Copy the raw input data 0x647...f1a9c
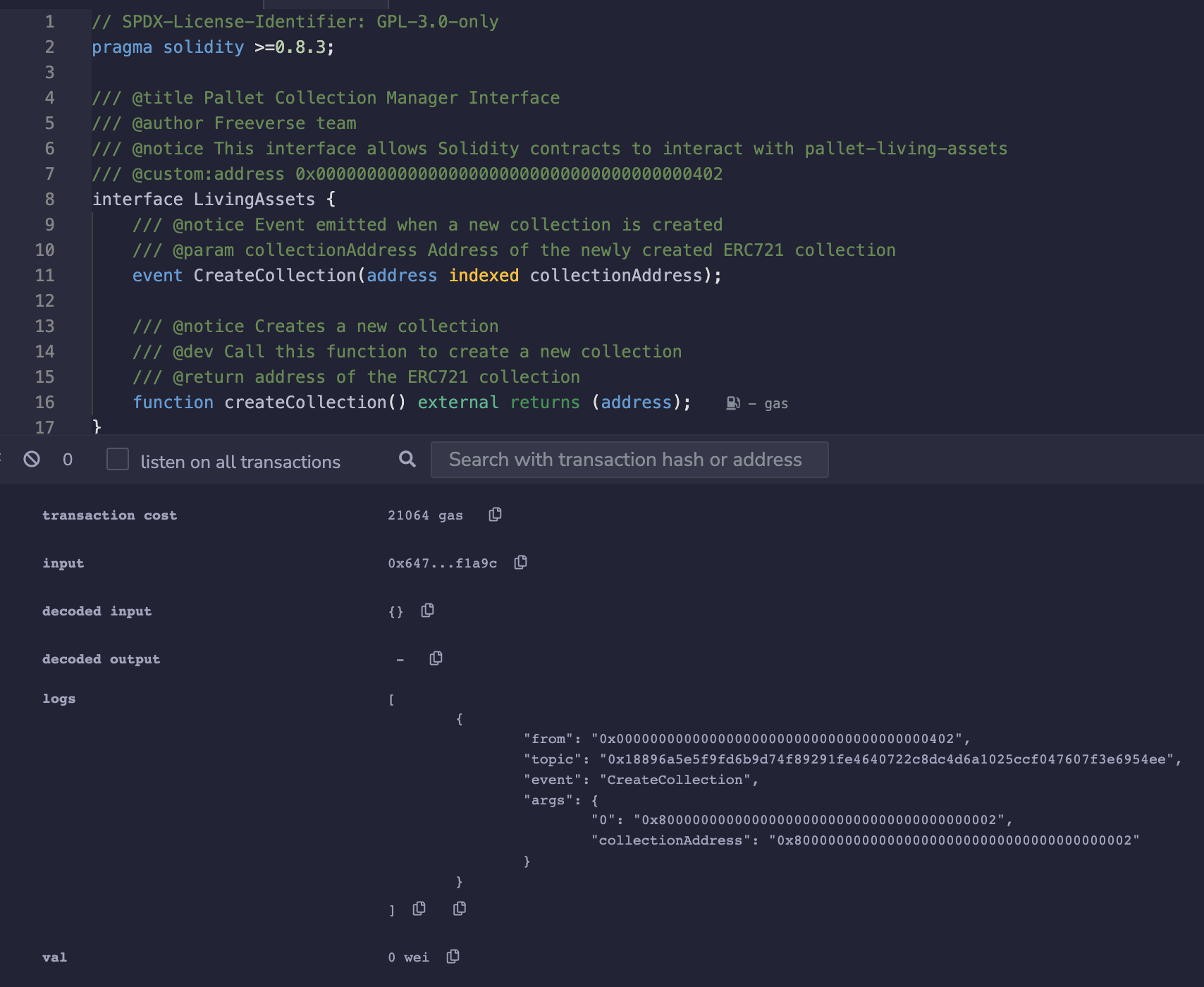 (520, 563)
